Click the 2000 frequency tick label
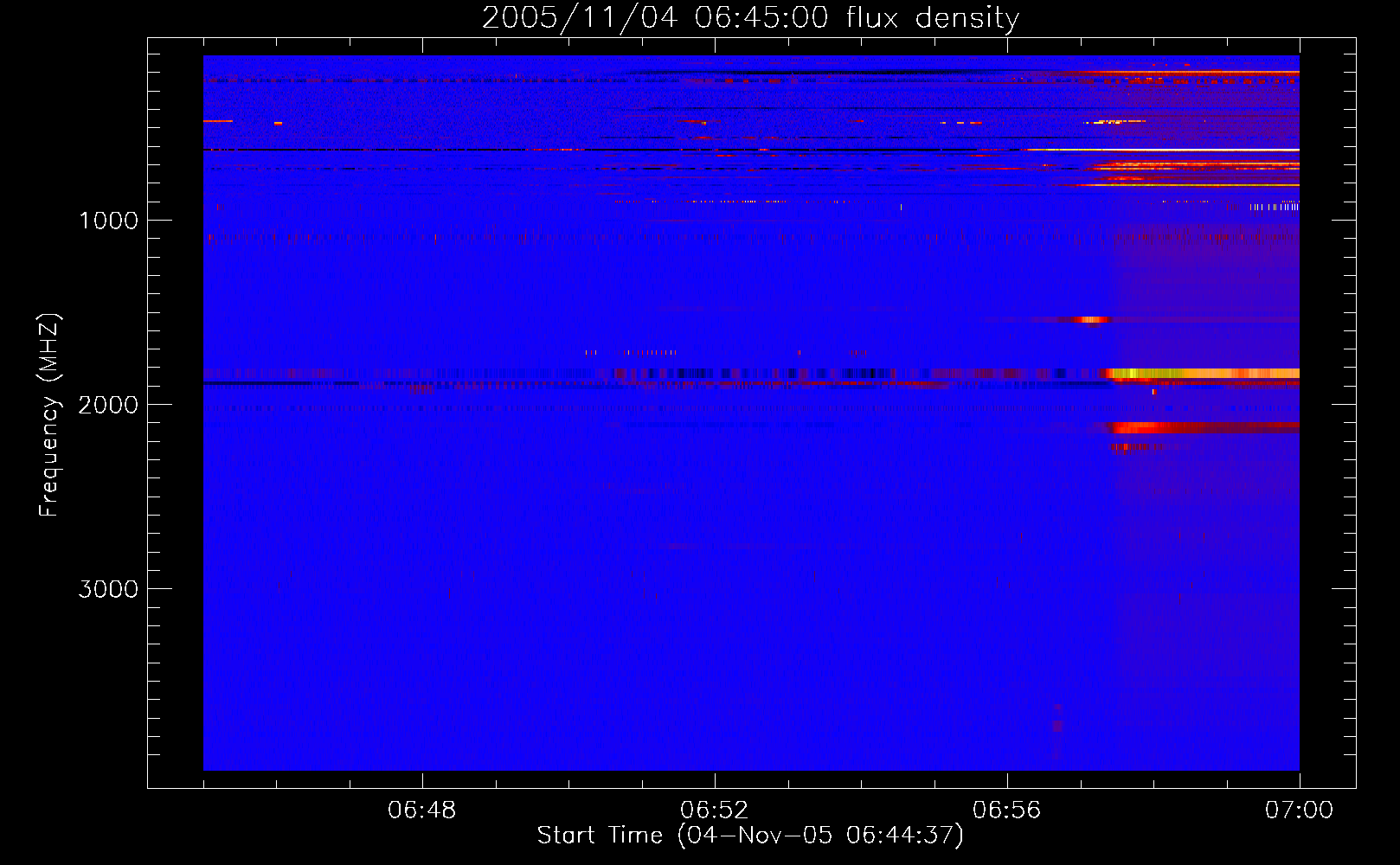Image resolution: width=1400 pixels, height=865 pixels. [x=108, y=405]
